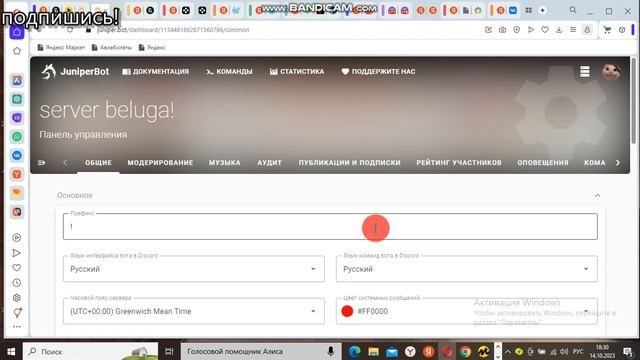Open the VK icon in the browser sidebar

17,156
